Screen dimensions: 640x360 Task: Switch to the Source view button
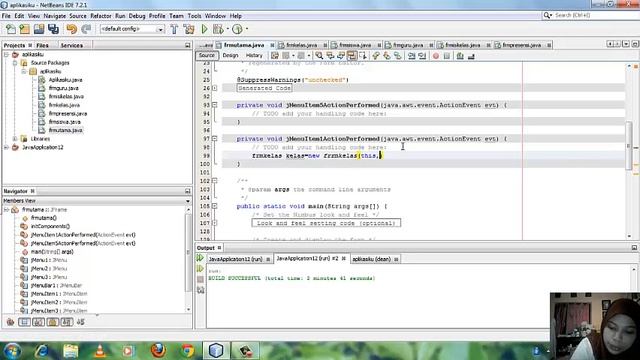(207, 56)
